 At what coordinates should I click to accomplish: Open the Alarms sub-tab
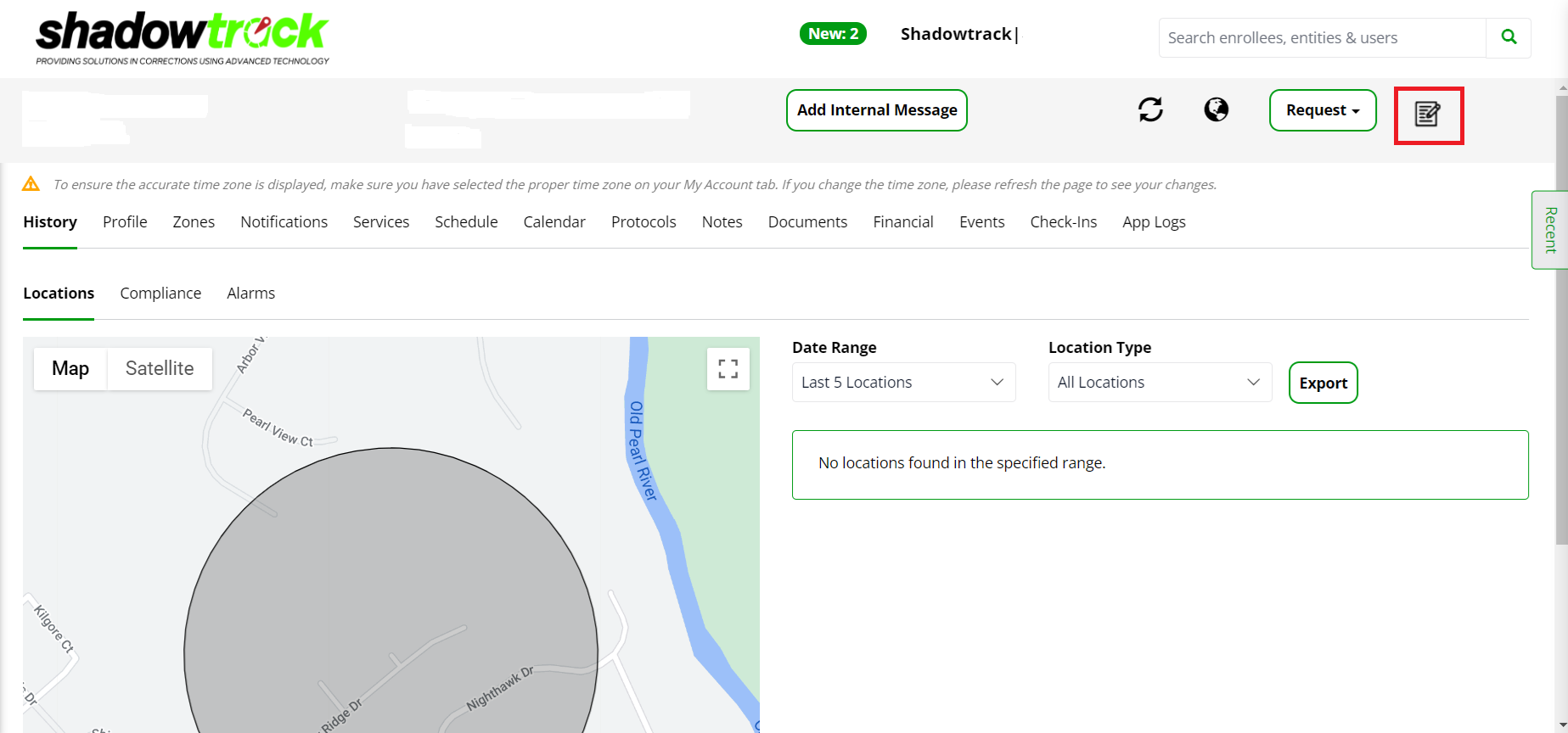[250, 294]
